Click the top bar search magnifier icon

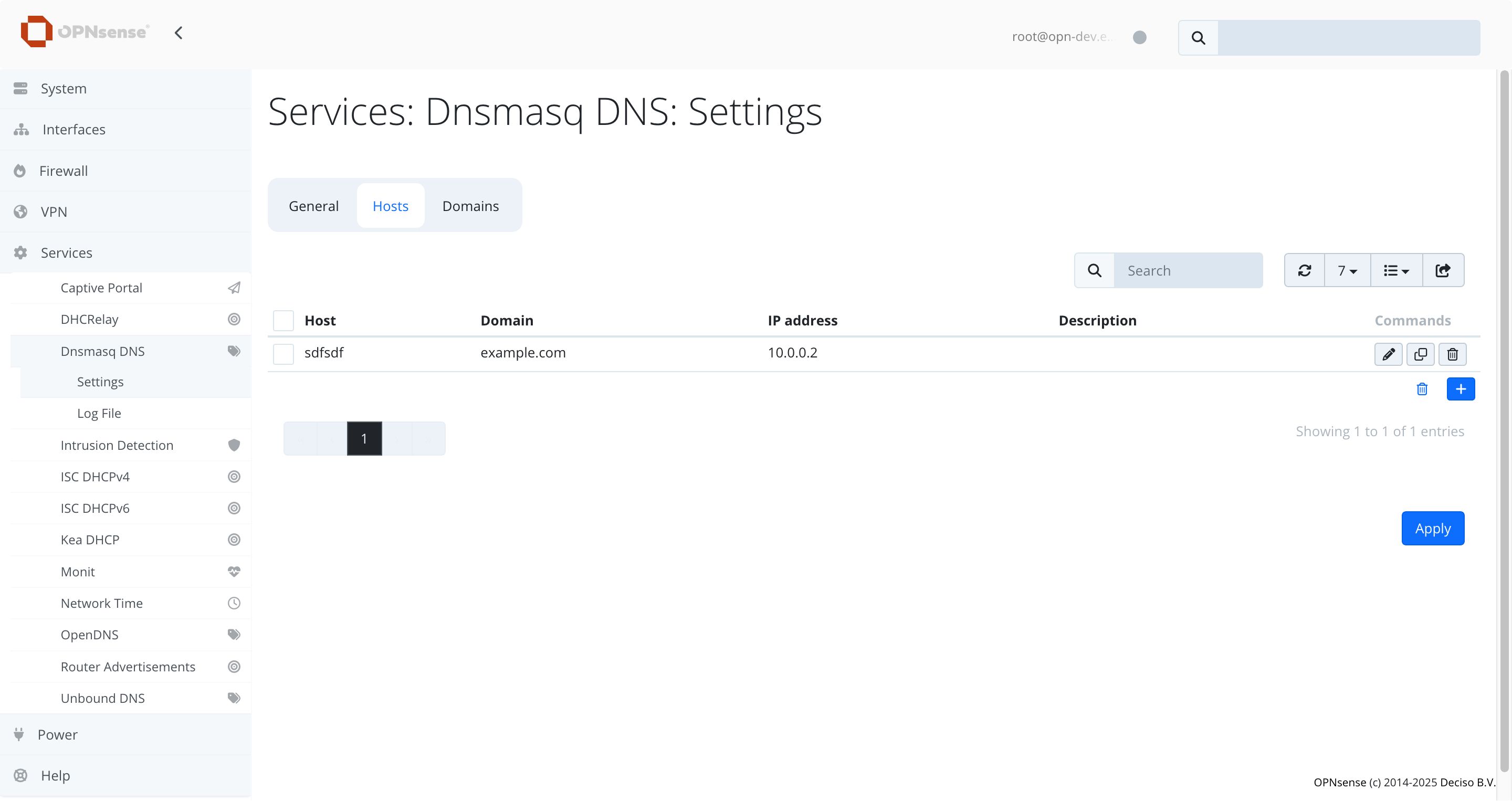coord(1198,38)
